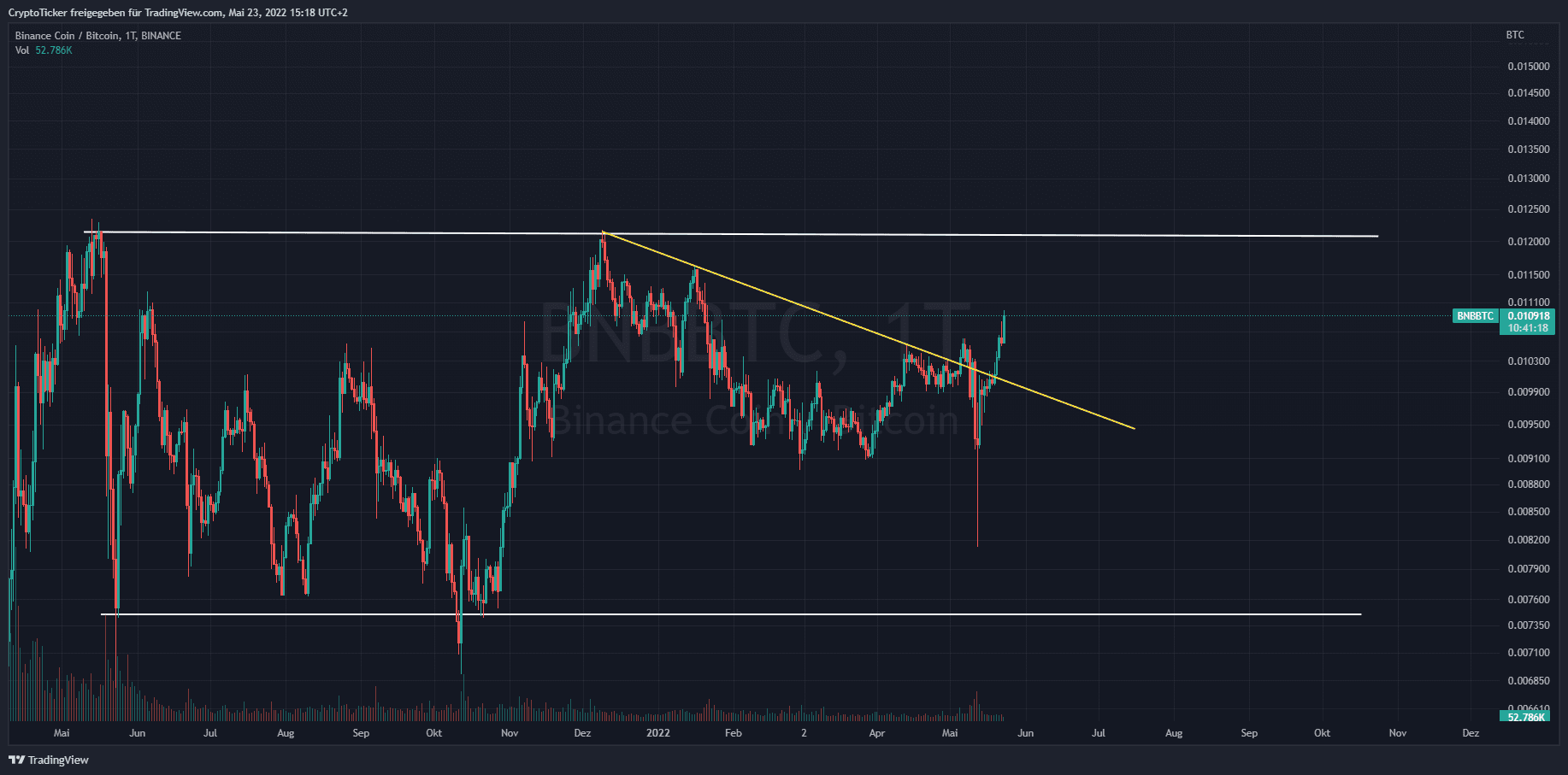Viewport: 1568px width, 775px height.
Task: Click the volume value tag 52.786K on axis
Action: [1526, 717]
